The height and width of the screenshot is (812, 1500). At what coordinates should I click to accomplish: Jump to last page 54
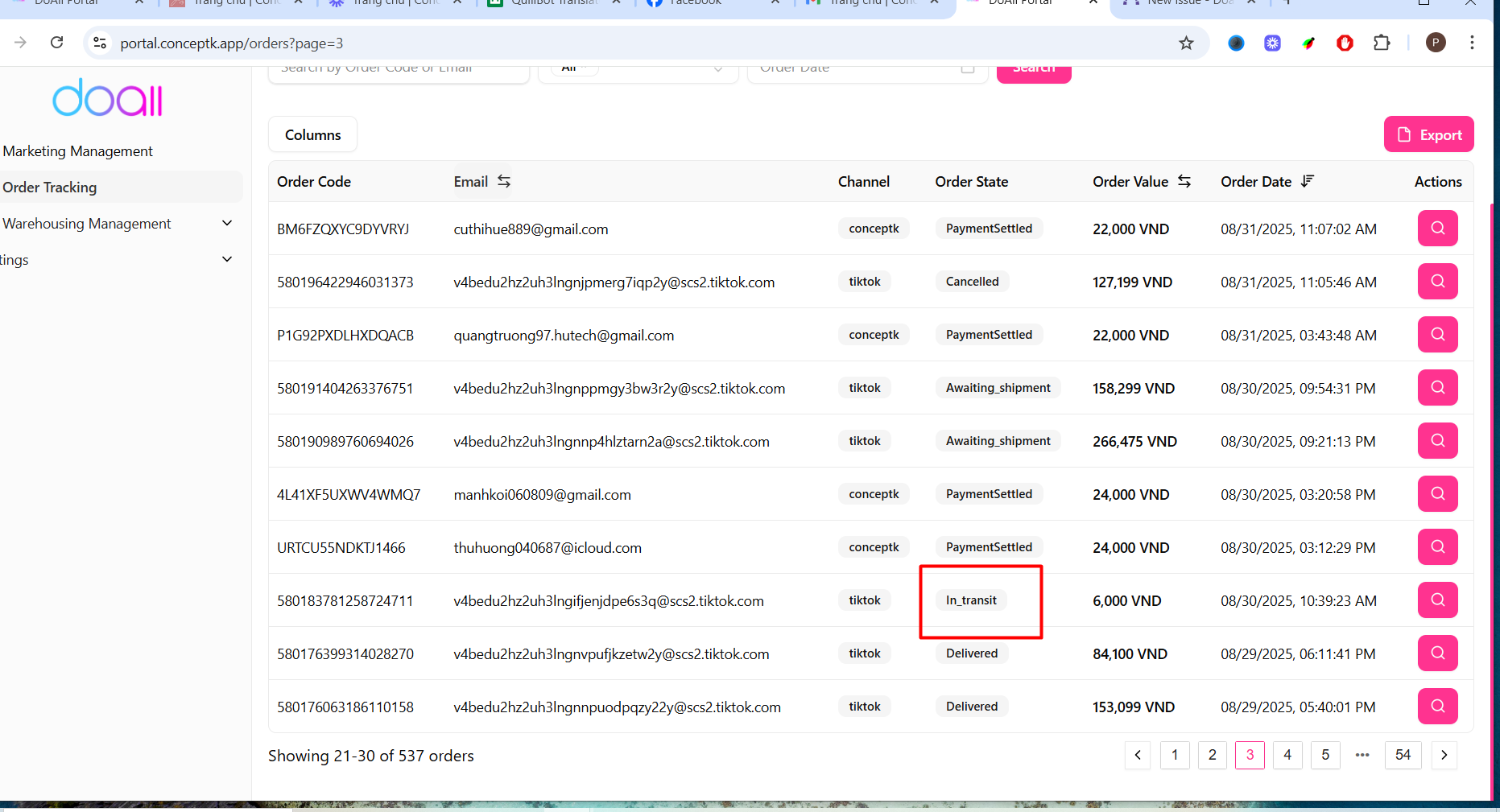tap(1403, 755)
